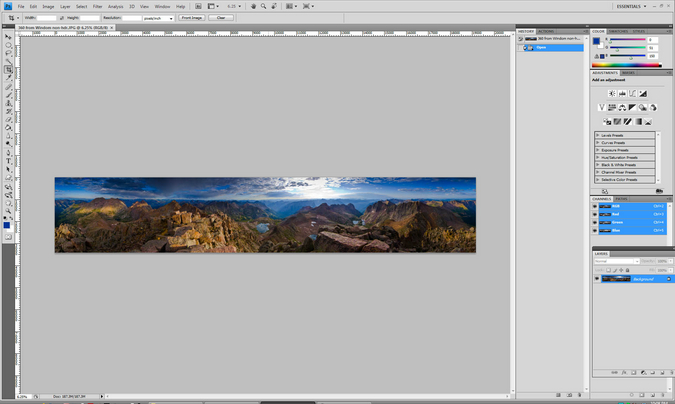675x404 pixels.
Task: Add a Levels adjustment
Action: tap(622, 93)
